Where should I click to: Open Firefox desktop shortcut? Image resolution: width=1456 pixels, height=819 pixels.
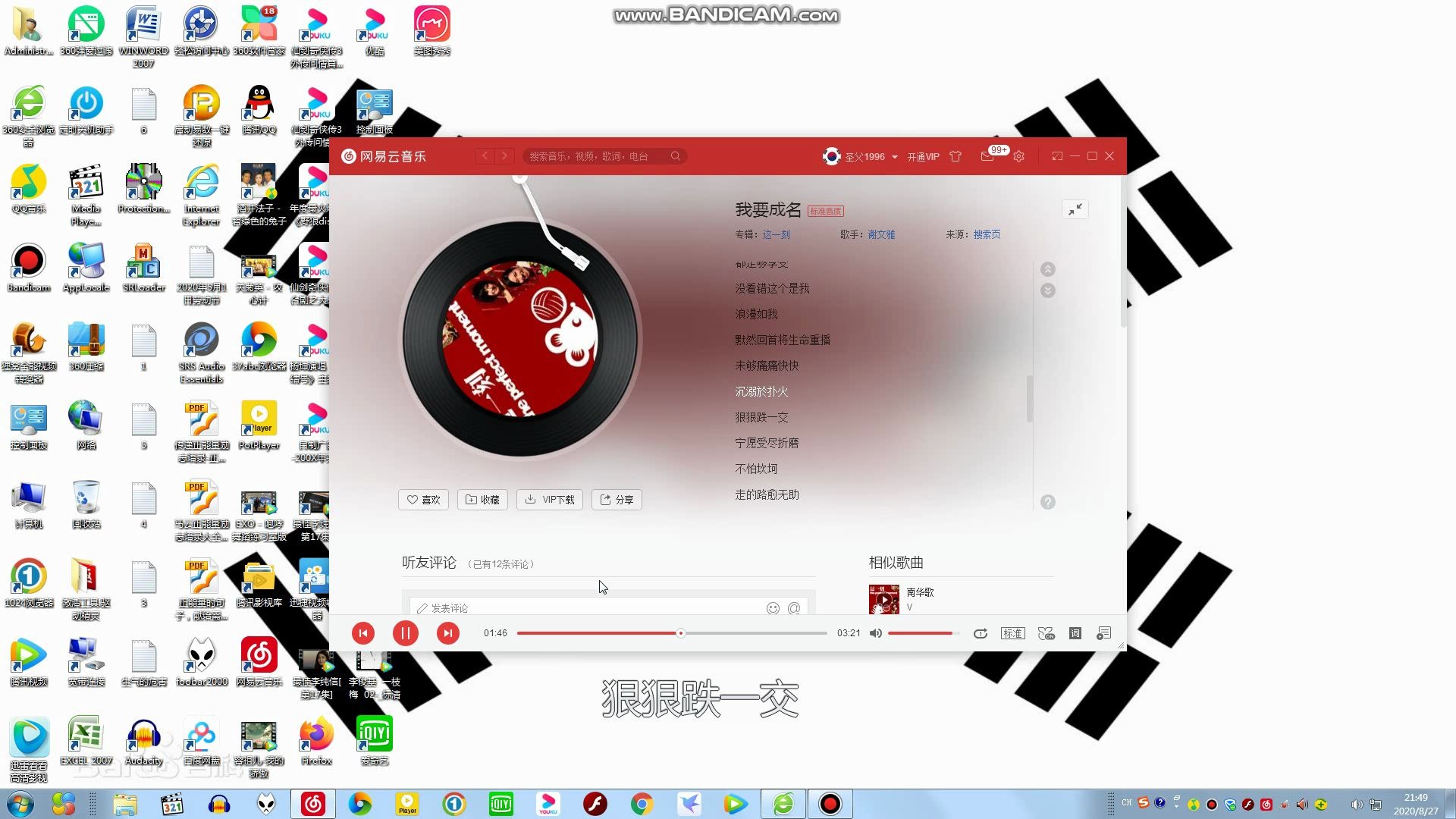pyautogui.click(x=317, y=741)
